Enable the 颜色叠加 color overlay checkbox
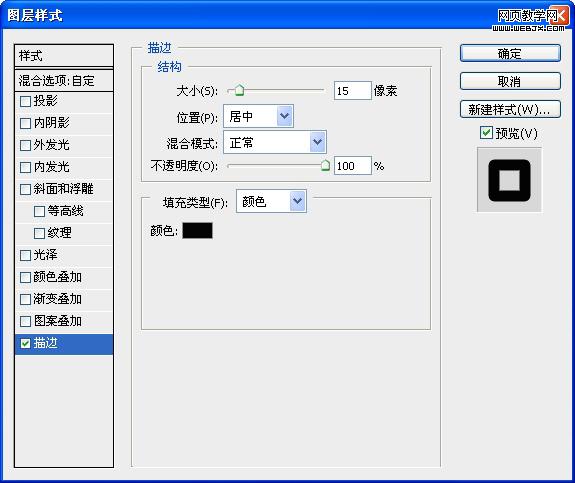Viewport: 575px width, 483px height. (x=25, y=277)
